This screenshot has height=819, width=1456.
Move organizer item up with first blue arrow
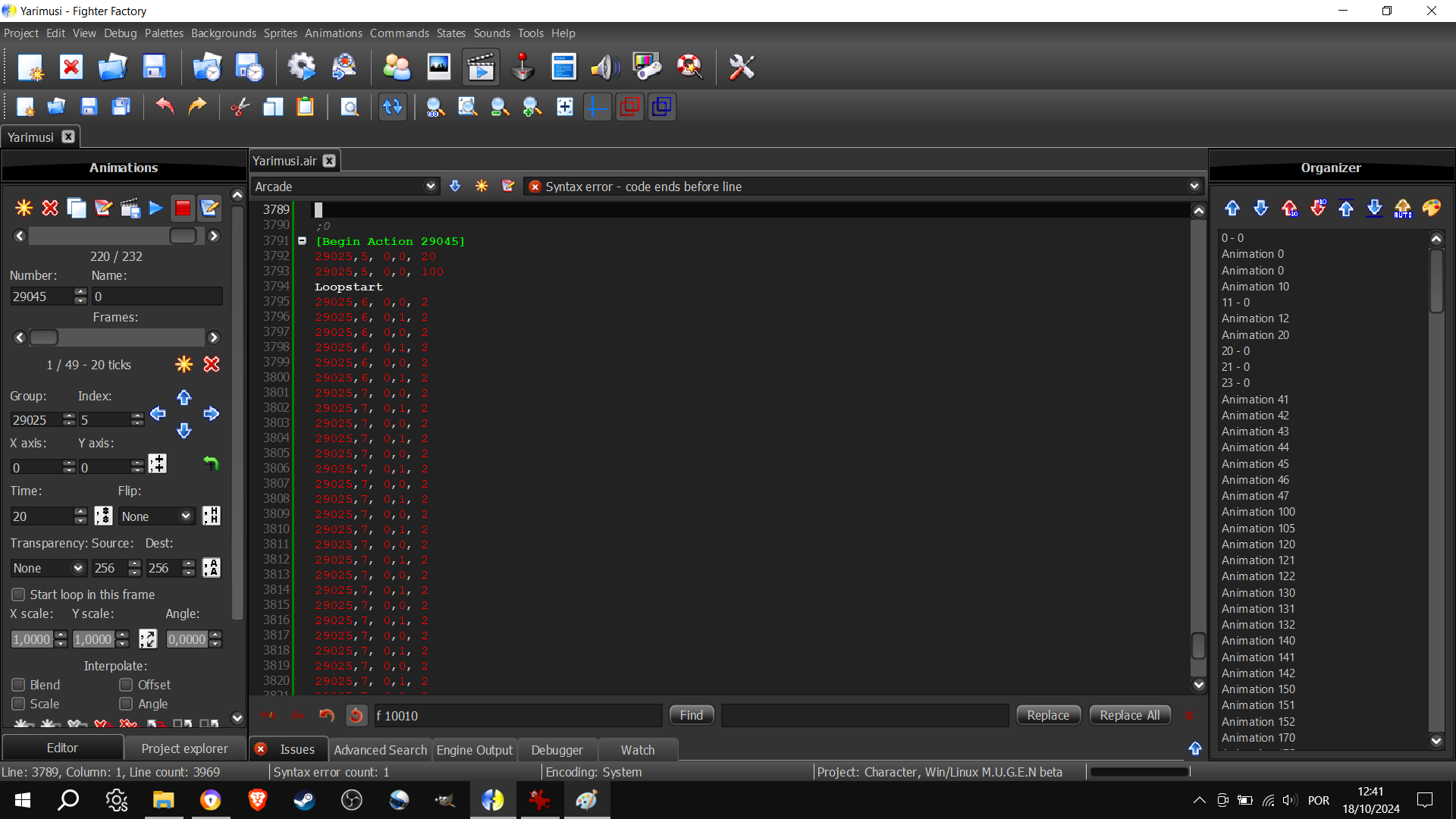tap(1232, 208)
